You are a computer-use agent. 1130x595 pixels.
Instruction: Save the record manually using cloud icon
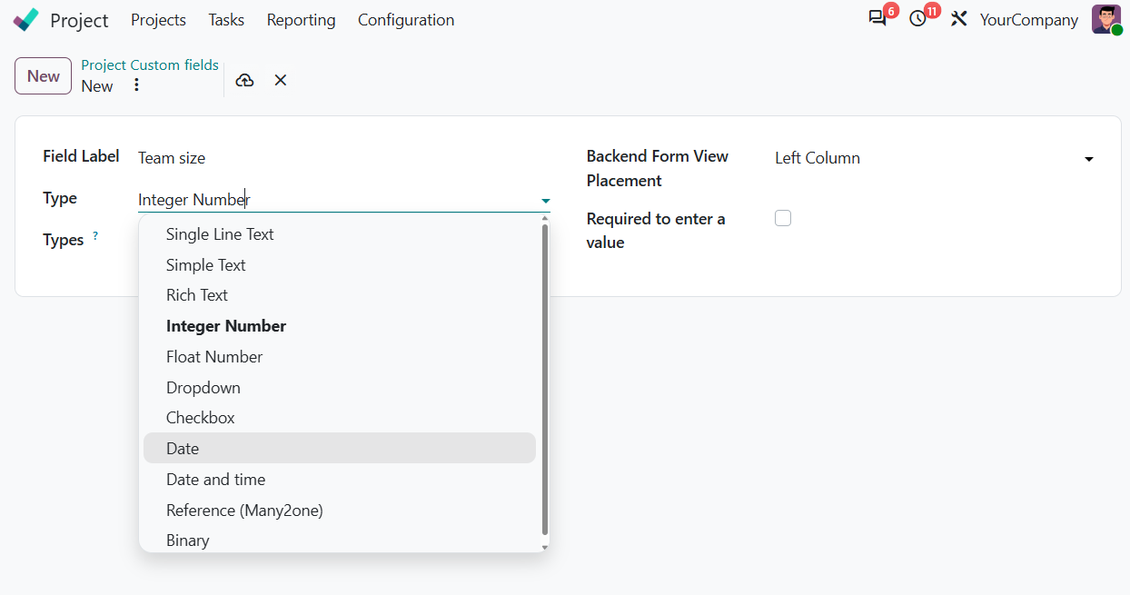point(245,80)
